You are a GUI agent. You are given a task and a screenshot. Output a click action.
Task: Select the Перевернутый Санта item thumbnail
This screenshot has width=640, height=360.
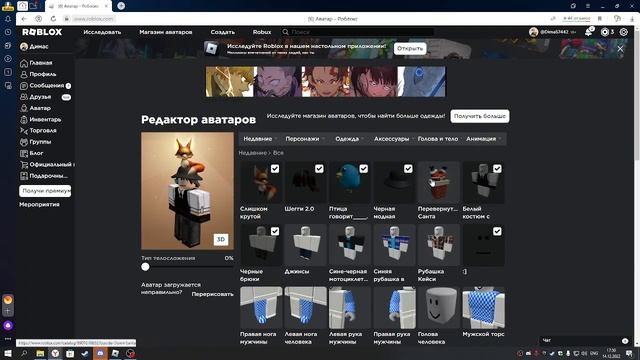pos(438,182)
